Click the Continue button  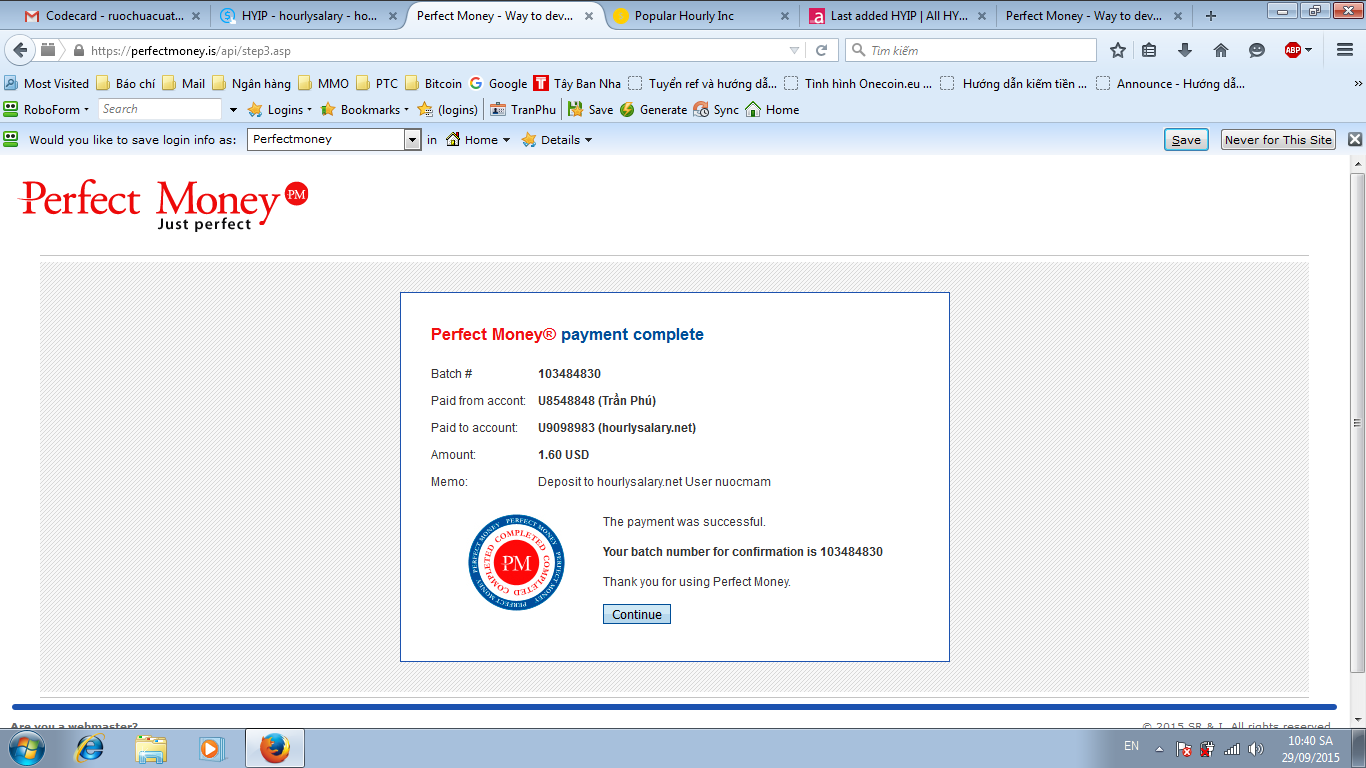click(637, 614)
